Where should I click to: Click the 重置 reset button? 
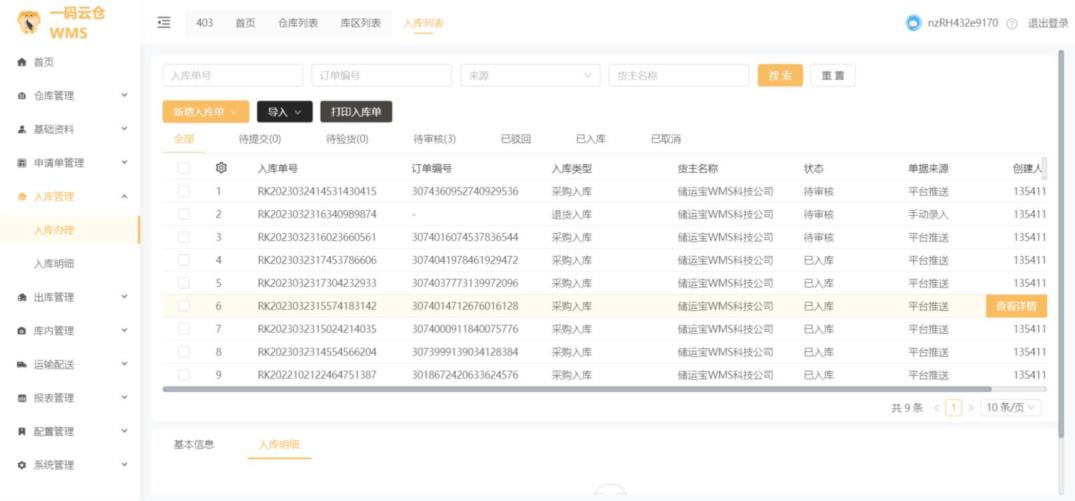point(833,75)
